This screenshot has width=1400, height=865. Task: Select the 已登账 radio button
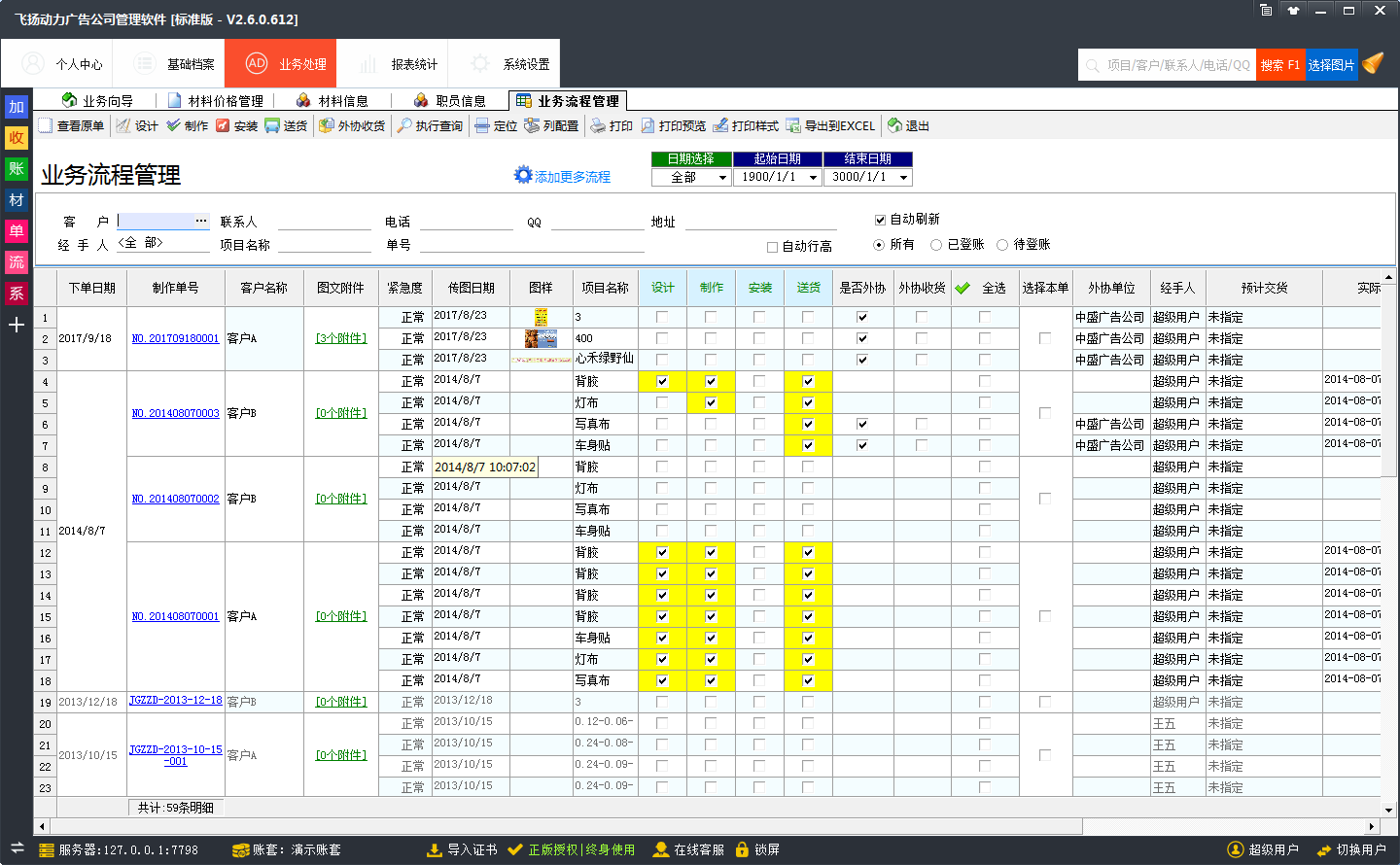pyautogui.click(x=936, y=245)
